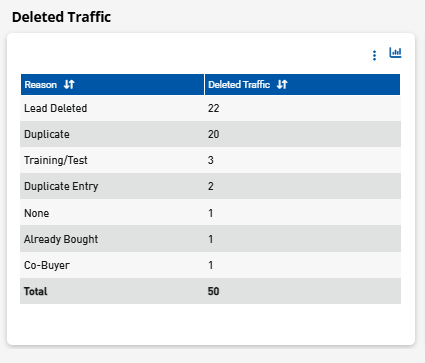Select the None reason row
This screenshot has height=363, width=425.
(x=210, y=213)
